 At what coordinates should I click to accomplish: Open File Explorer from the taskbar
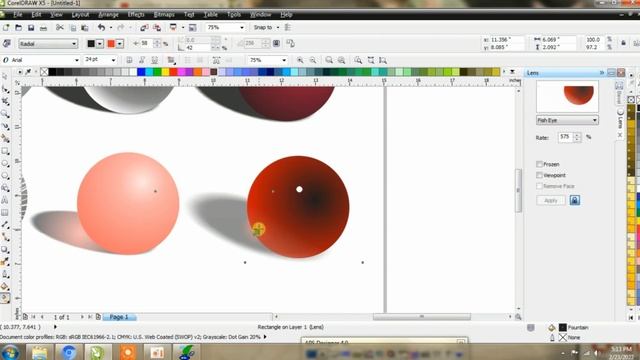(x=40, y=352)
